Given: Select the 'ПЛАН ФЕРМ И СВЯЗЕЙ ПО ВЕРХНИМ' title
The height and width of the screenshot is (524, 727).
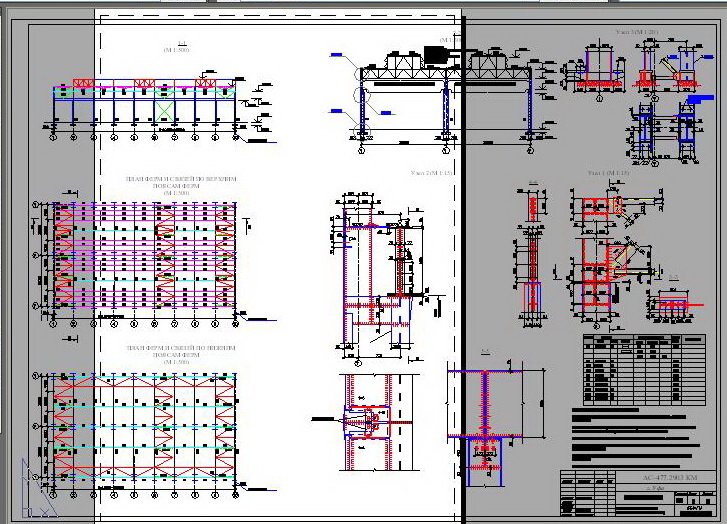Looking at the screenshot, I should point(181,179).
